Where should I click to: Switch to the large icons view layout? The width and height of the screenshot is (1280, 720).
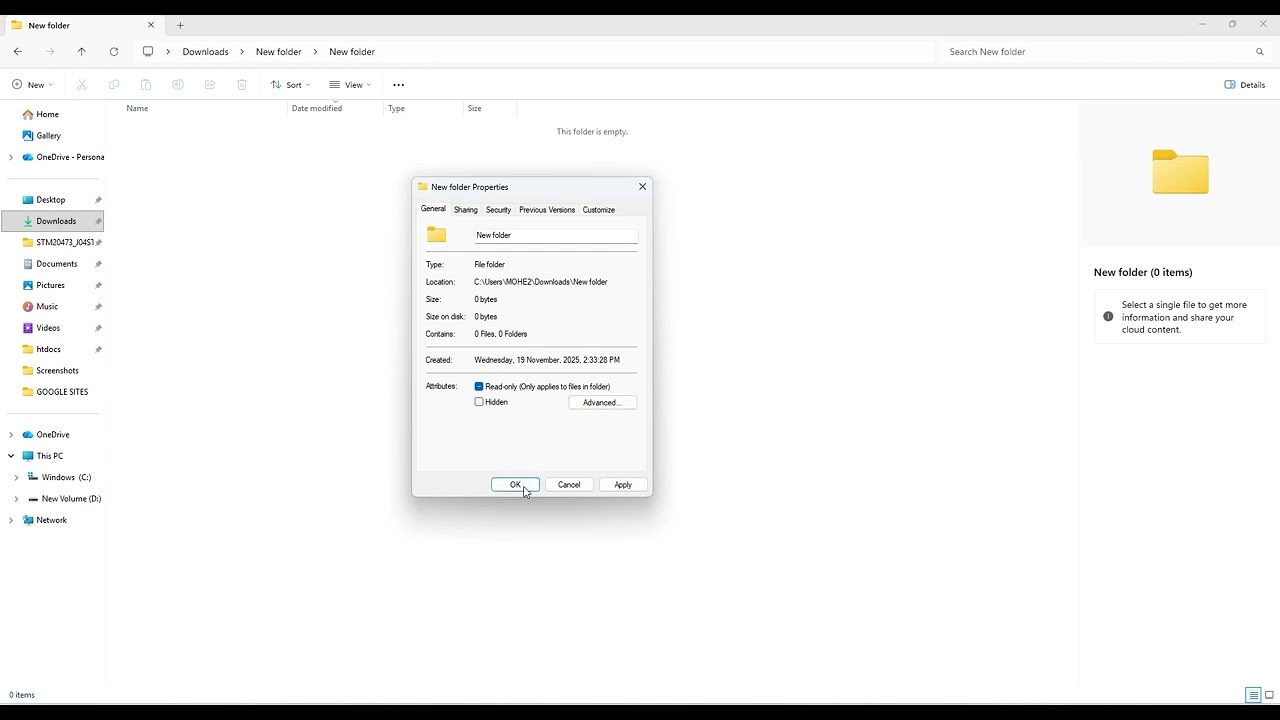1269,695
